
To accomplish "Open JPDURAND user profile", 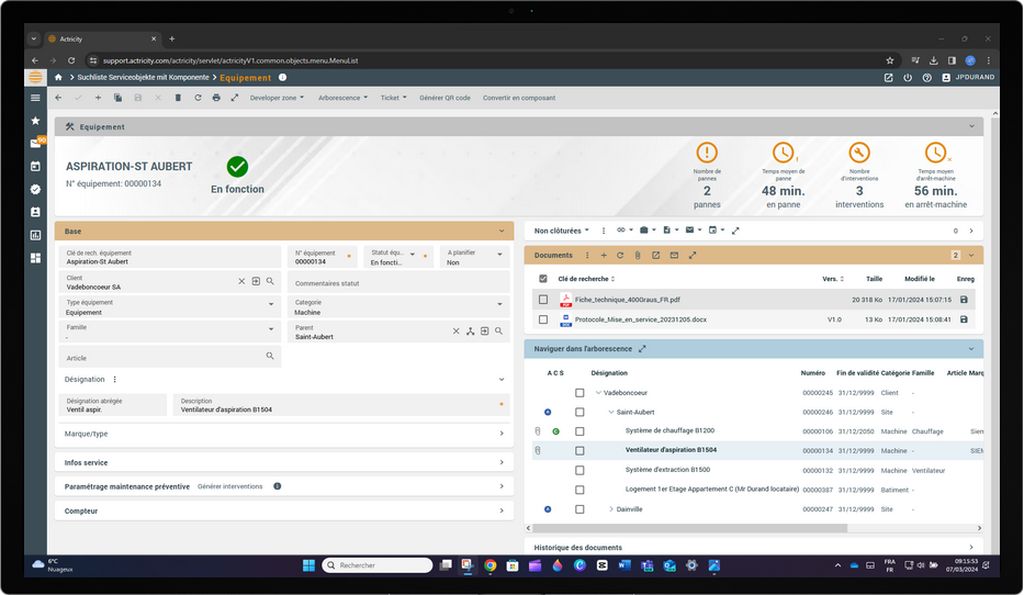I will pos(968,77).
